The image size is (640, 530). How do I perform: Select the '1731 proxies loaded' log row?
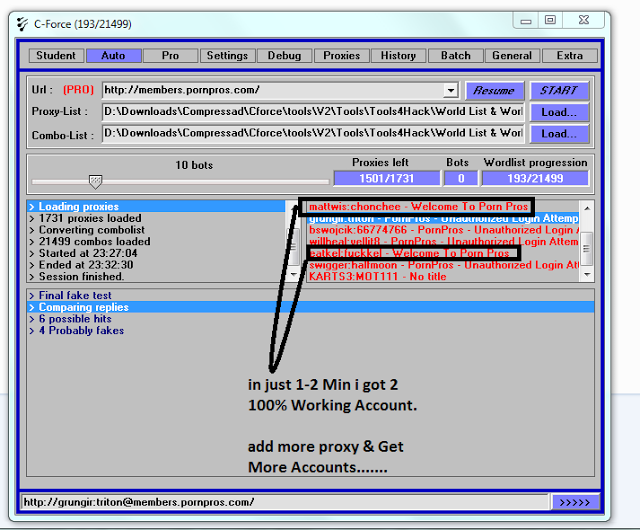pyautogui.click(x=157, y=218)
